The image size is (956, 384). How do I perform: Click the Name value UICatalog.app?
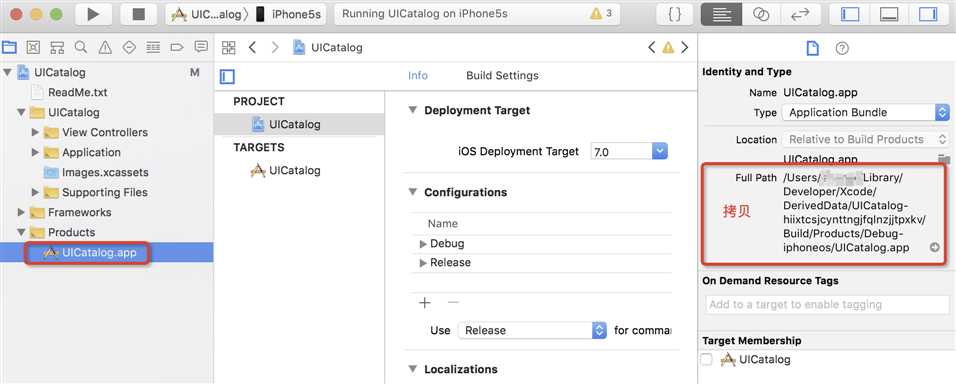(x=821, y=93)
